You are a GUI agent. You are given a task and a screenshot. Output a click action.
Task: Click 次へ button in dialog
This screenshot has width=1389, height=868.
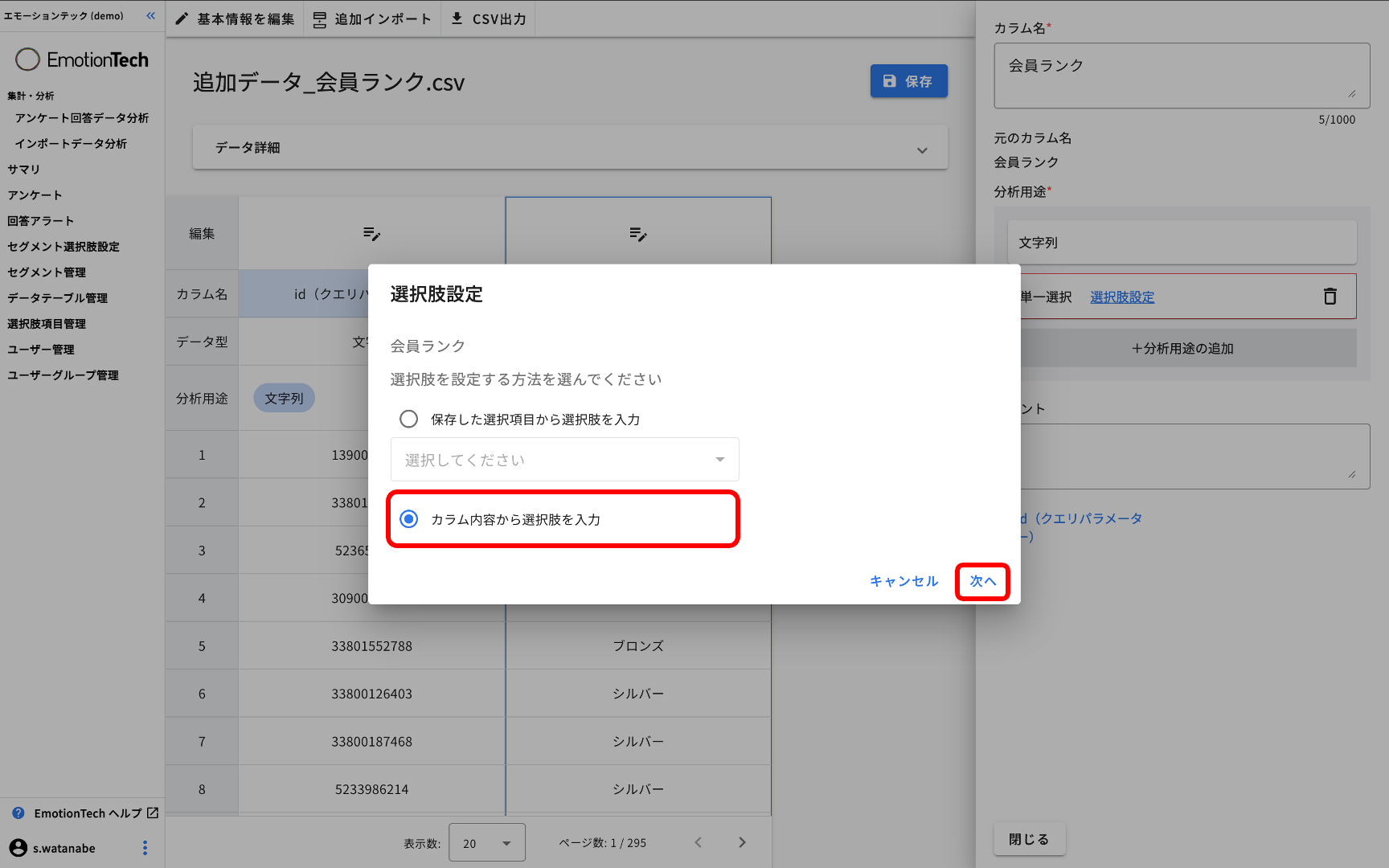(982, 581)
